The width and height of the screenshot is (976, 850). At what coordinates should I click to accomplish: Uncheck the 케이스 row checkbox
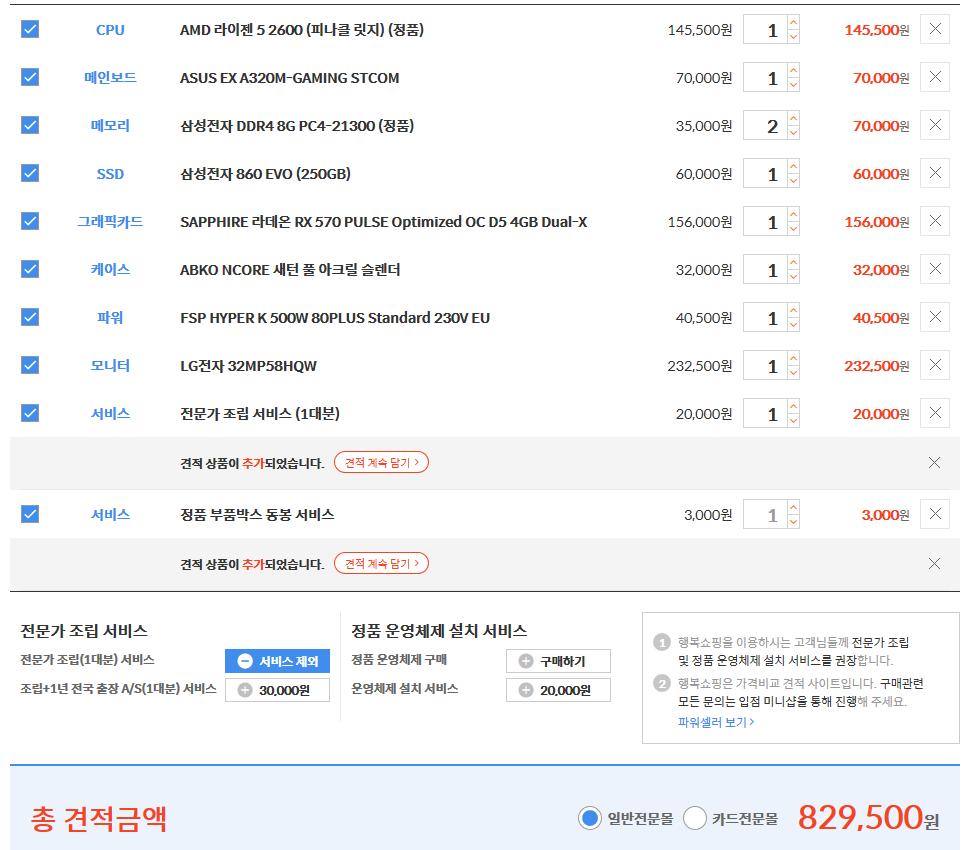(30, 269)
